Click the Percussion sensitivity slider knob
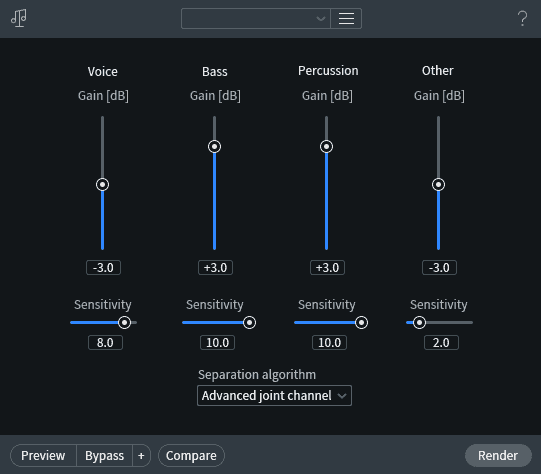Screen dimensions: 541x474 pos(361,323)
